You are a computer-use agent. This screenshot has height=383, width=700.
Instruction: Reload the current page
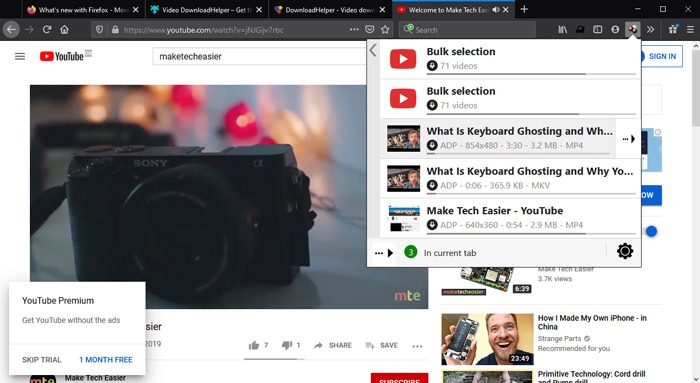pyautogui.click(x=47, y=30)
